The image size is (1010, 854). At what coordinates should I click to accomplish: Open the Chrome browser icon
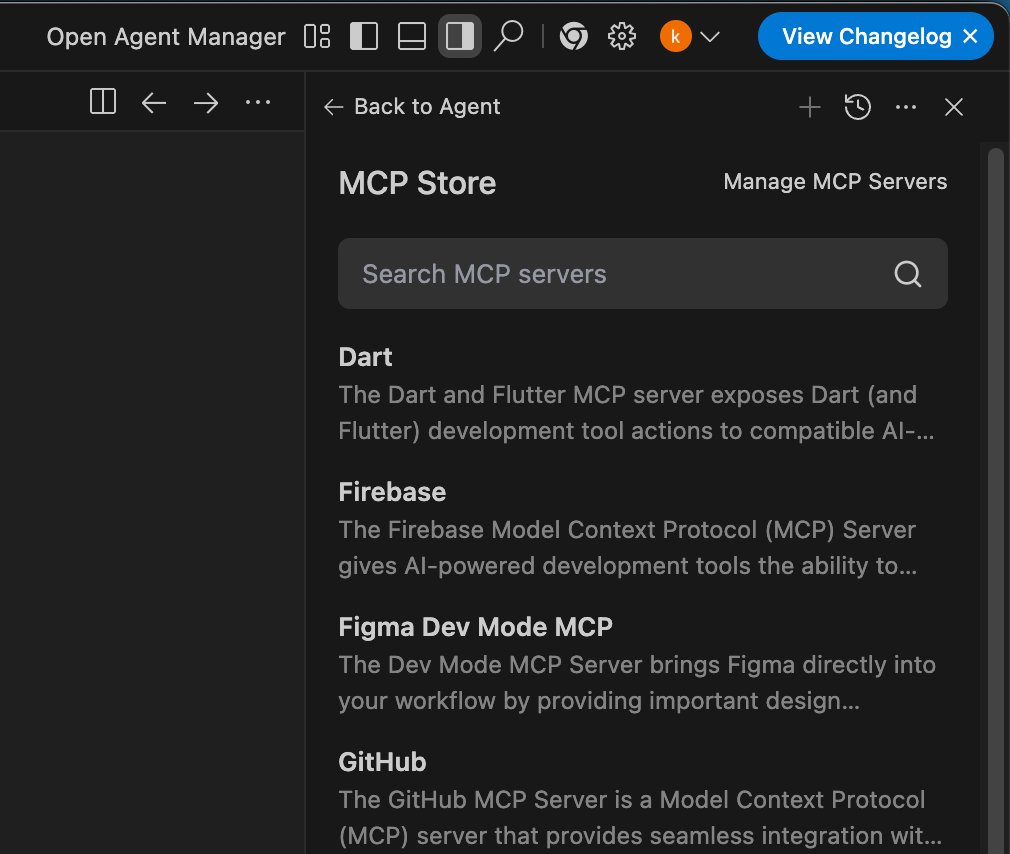click(x=573, y=37)
